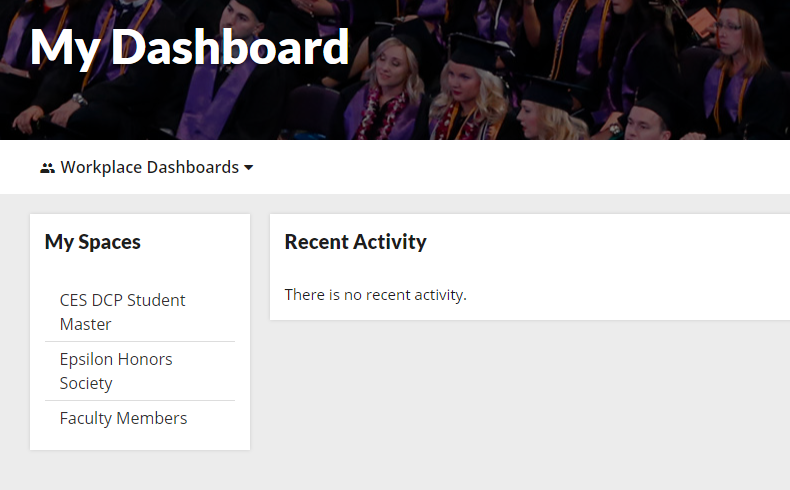Click the gray page background below Recent Activity
The image size is (790, 490).
pos(529,403)
